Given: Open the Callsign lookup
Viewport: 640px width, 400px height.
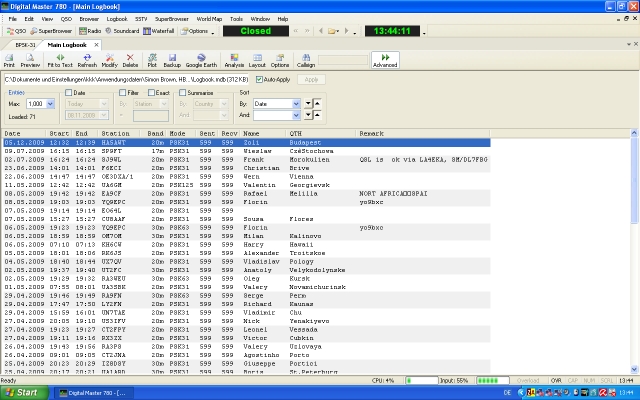Looking at the screenshot, I should coord(307,60).
